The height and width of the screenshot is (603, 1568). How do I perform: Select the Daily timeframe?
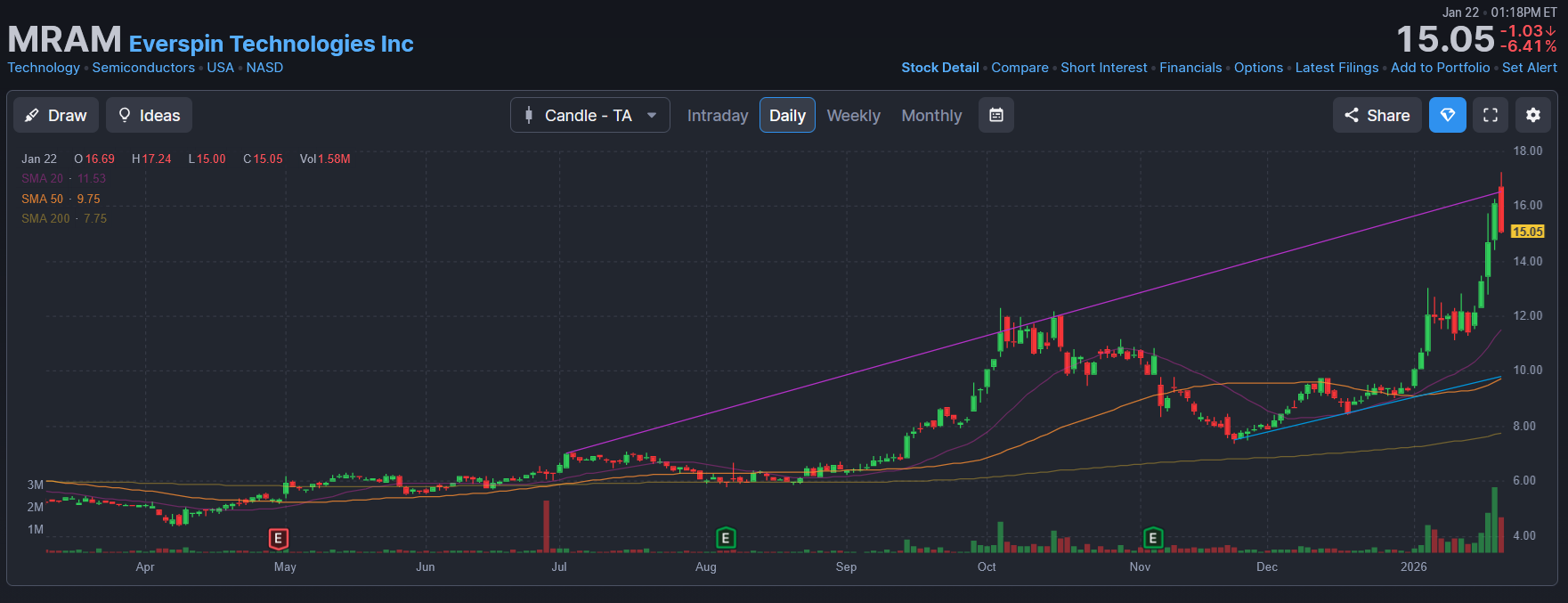click(787, 115)
